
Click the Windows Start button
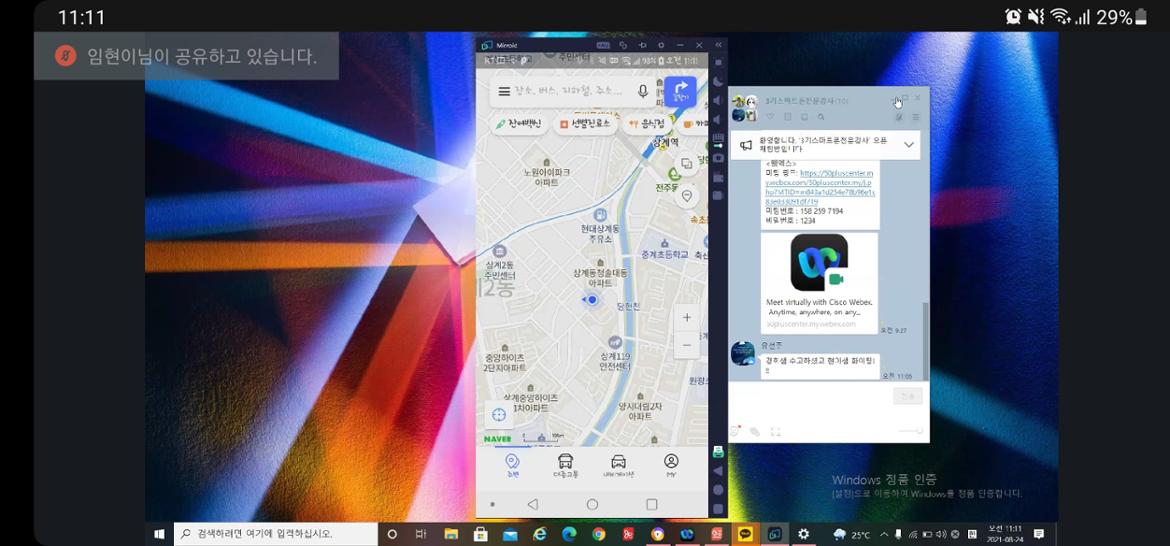tap(159, 534)
